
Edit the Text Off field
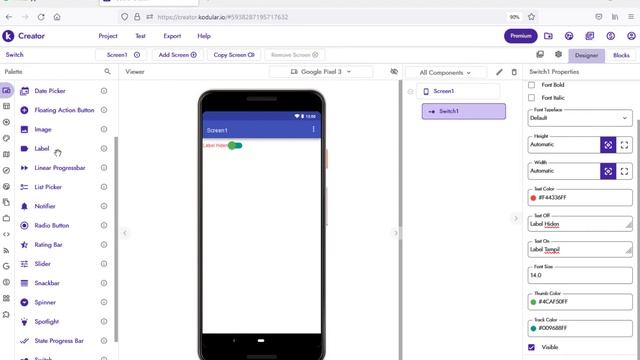coord(580,224)
